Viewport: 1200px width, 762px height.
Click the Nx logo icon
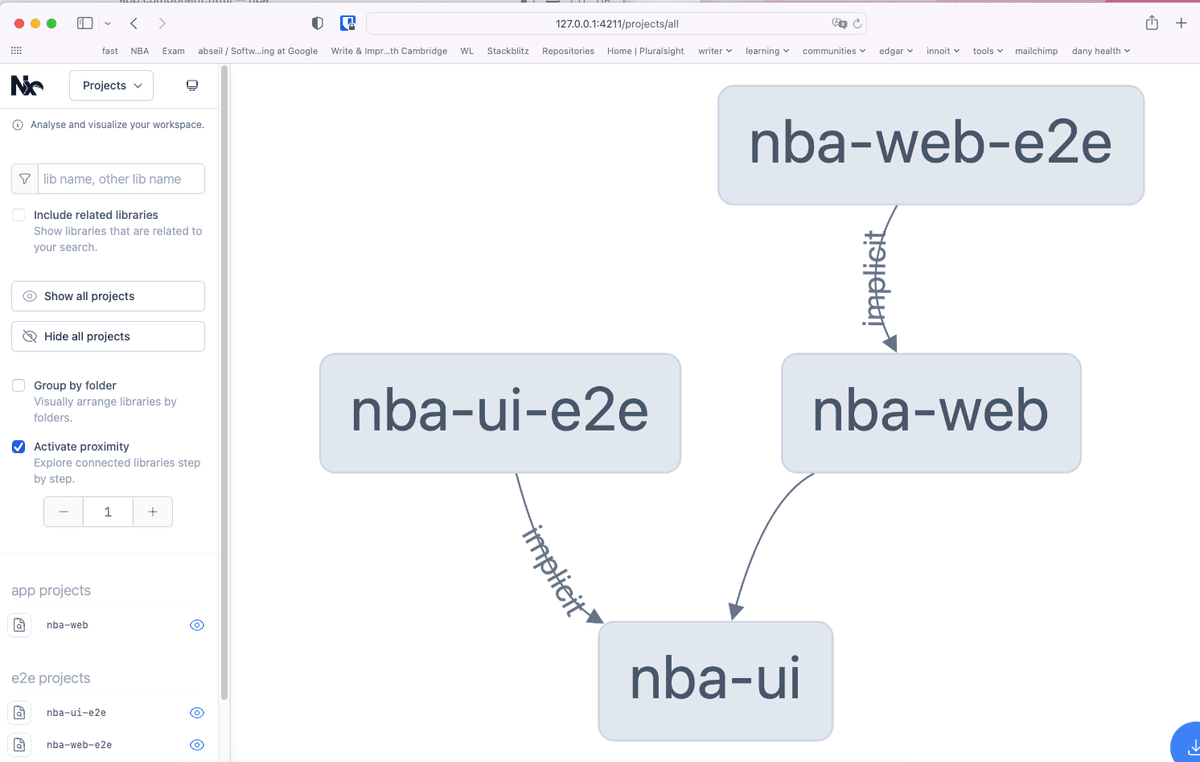coord(27,86)
